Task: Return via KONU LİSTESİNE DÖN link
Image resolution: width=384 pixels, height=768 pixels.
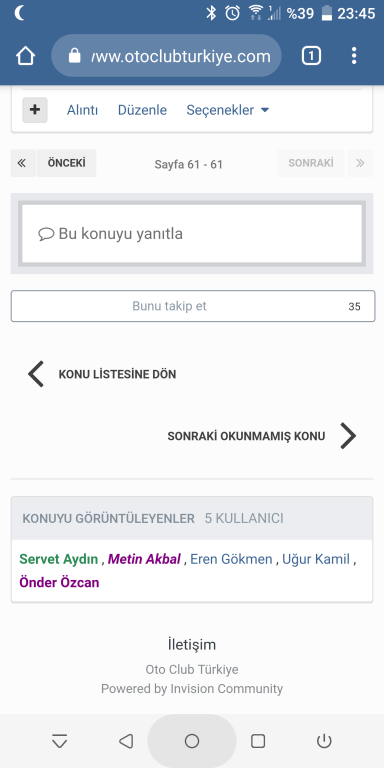Action: coord(102,374)
